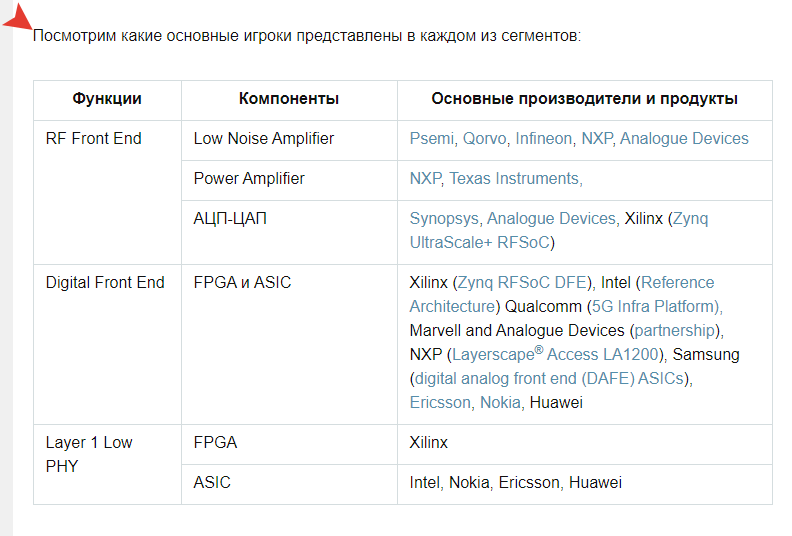792x536 pixels.
Task: Open the Texas Instruments link
Action: pos(514,178)
